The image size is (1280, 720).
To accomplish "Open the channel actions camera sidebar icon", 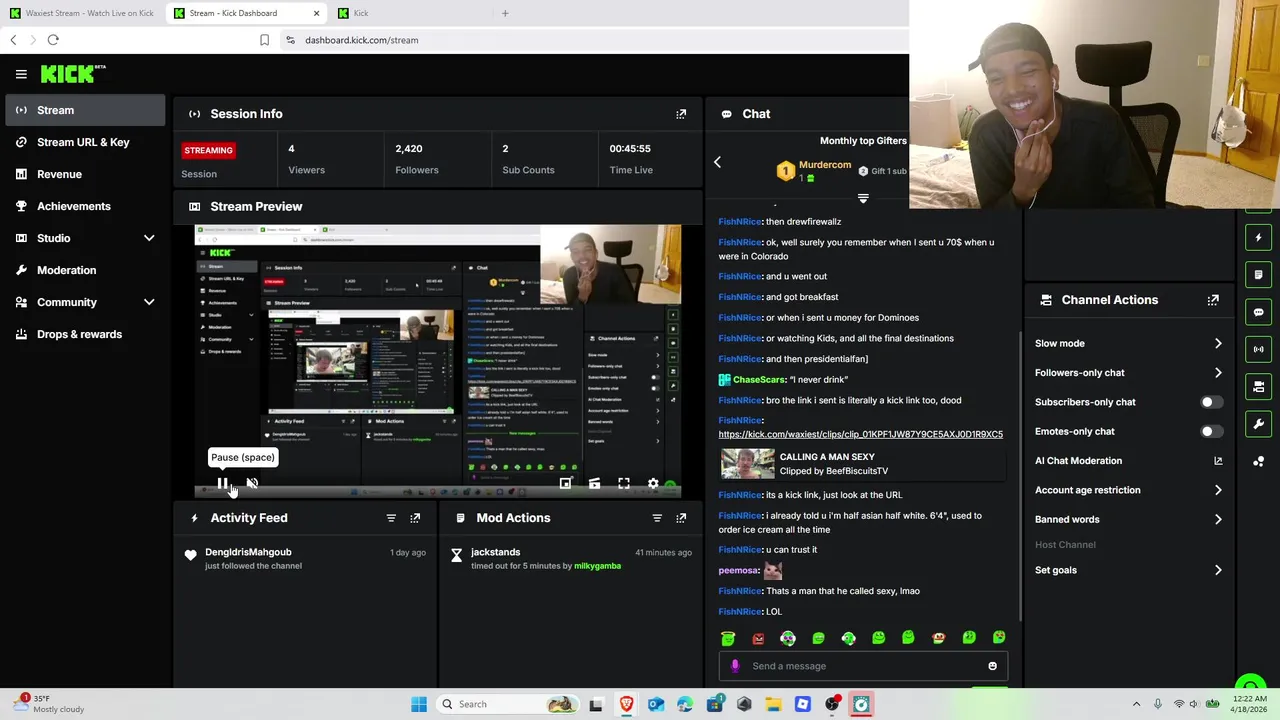I will 1258,386.
